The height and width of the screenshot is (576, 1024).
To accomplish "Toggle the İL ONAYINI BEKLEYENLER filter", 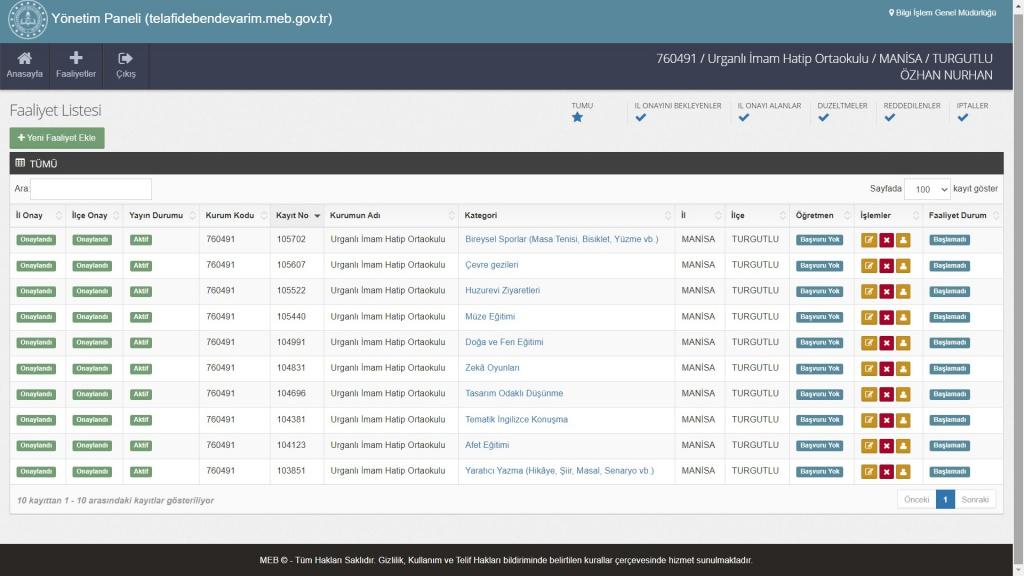I will pyautogui.click(x=641, y=118).
